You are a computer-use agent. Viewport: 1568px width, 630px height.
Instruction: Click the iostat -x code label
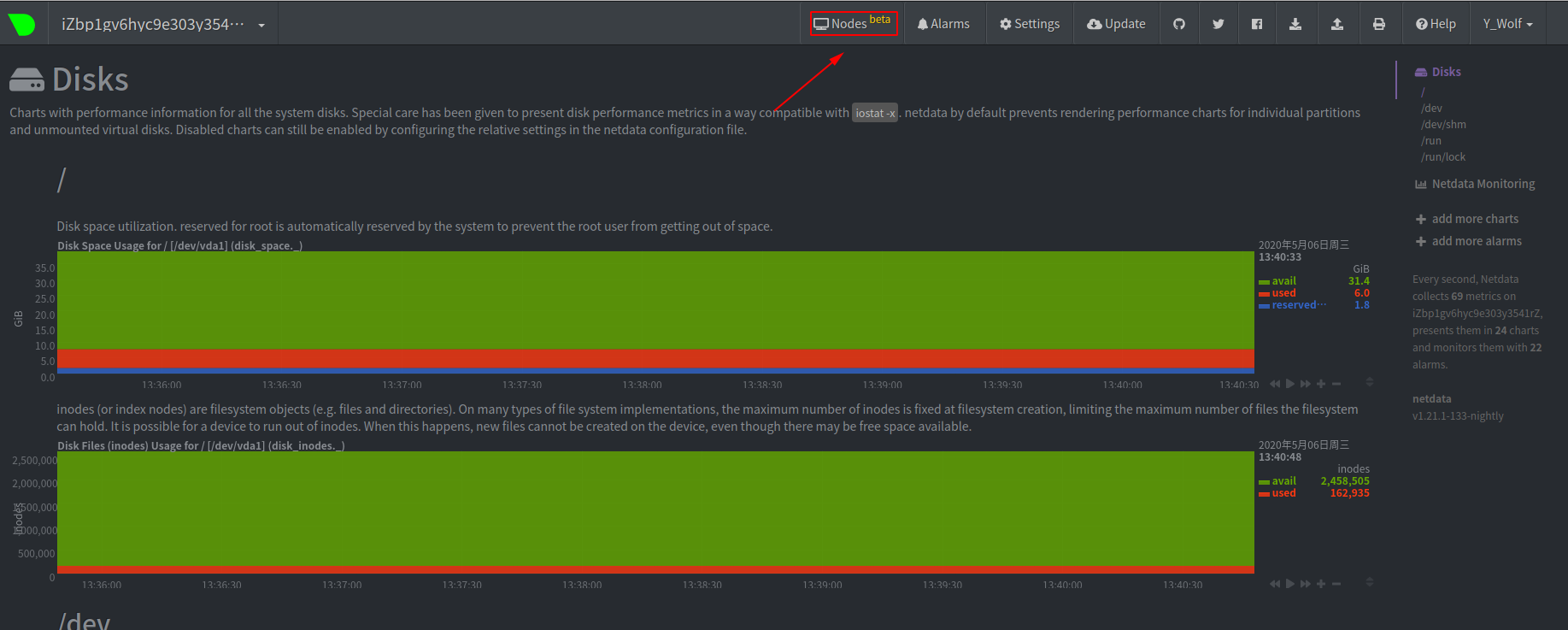point(875,113)
